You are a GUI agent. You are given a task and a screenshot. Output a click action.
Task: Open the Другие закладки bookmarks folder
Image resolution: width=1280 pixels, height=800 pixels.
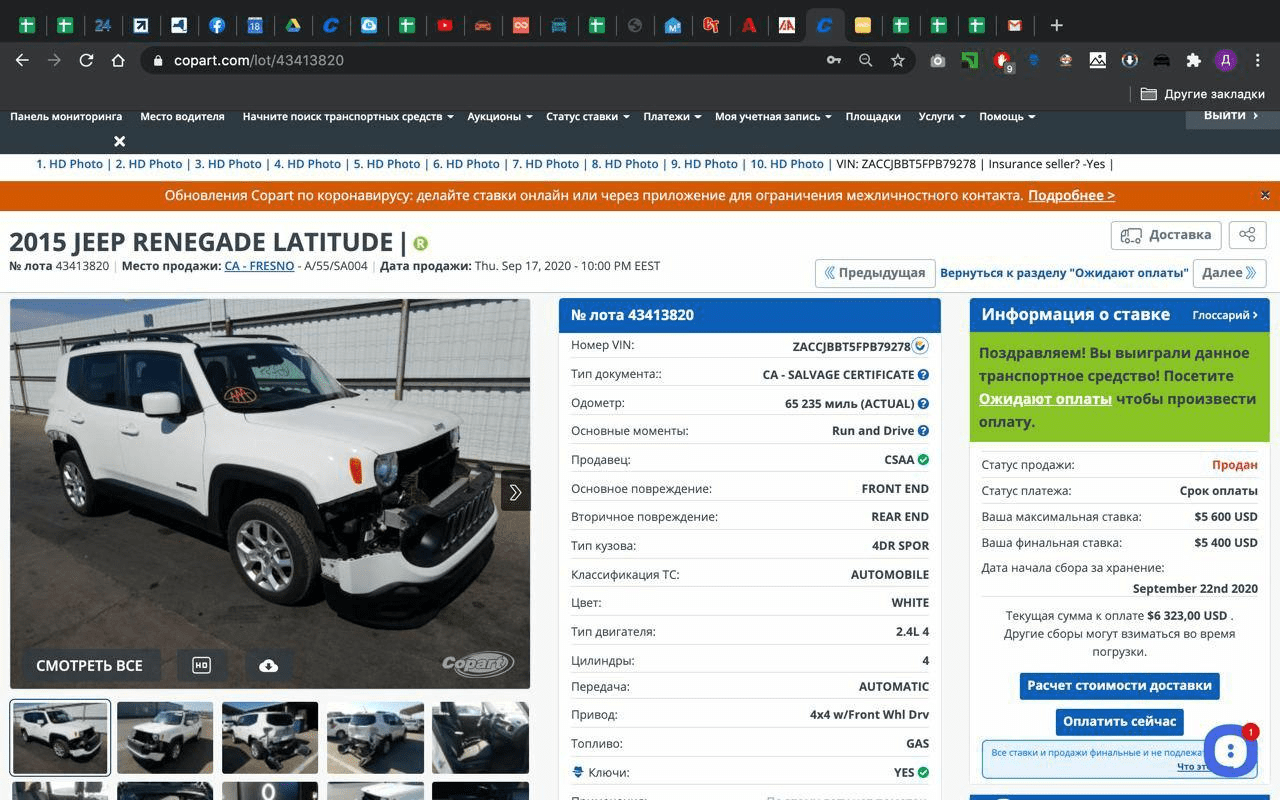[1203, 94]
